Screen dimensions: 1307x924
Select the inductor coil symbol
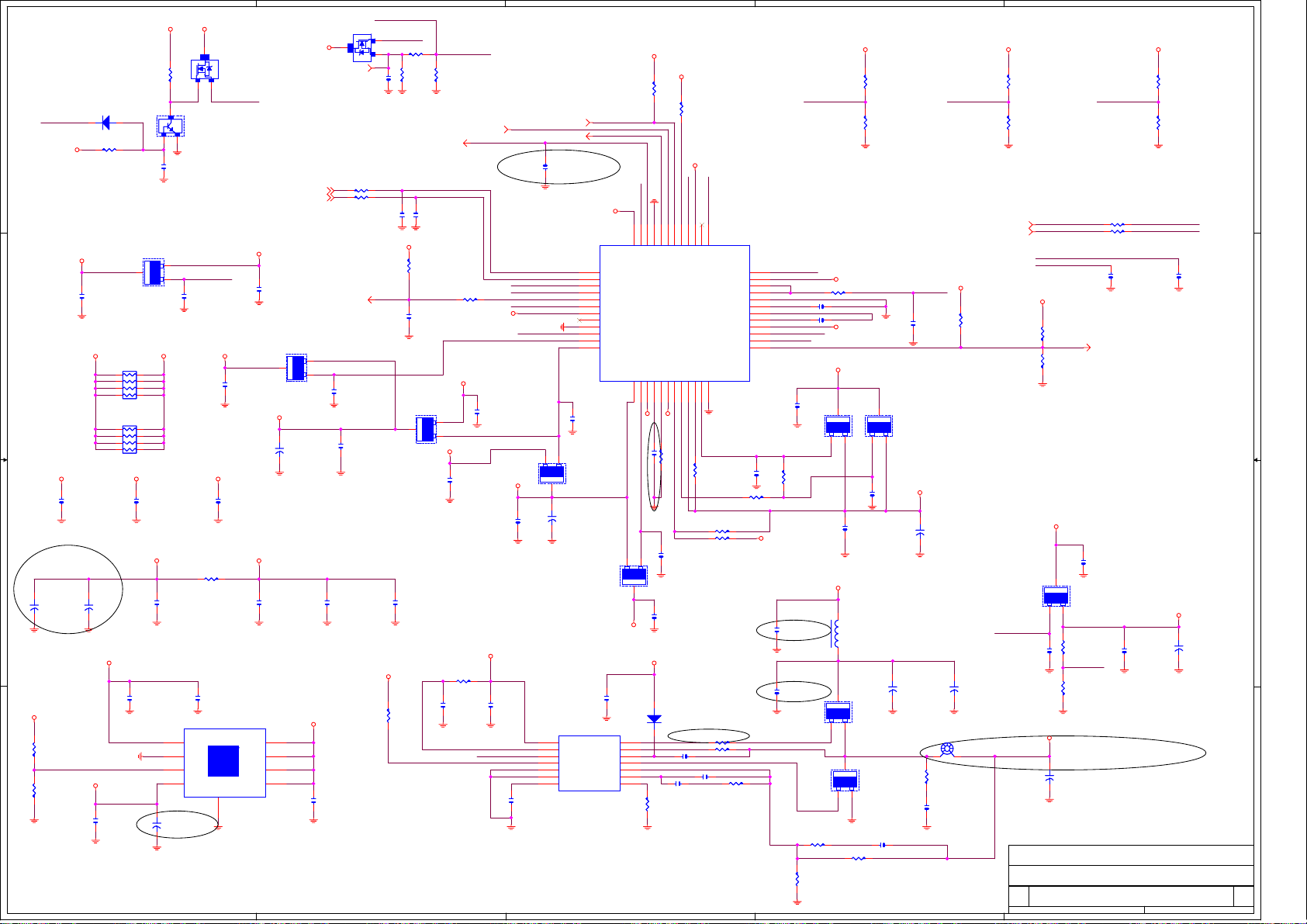(x=835, y=633)
